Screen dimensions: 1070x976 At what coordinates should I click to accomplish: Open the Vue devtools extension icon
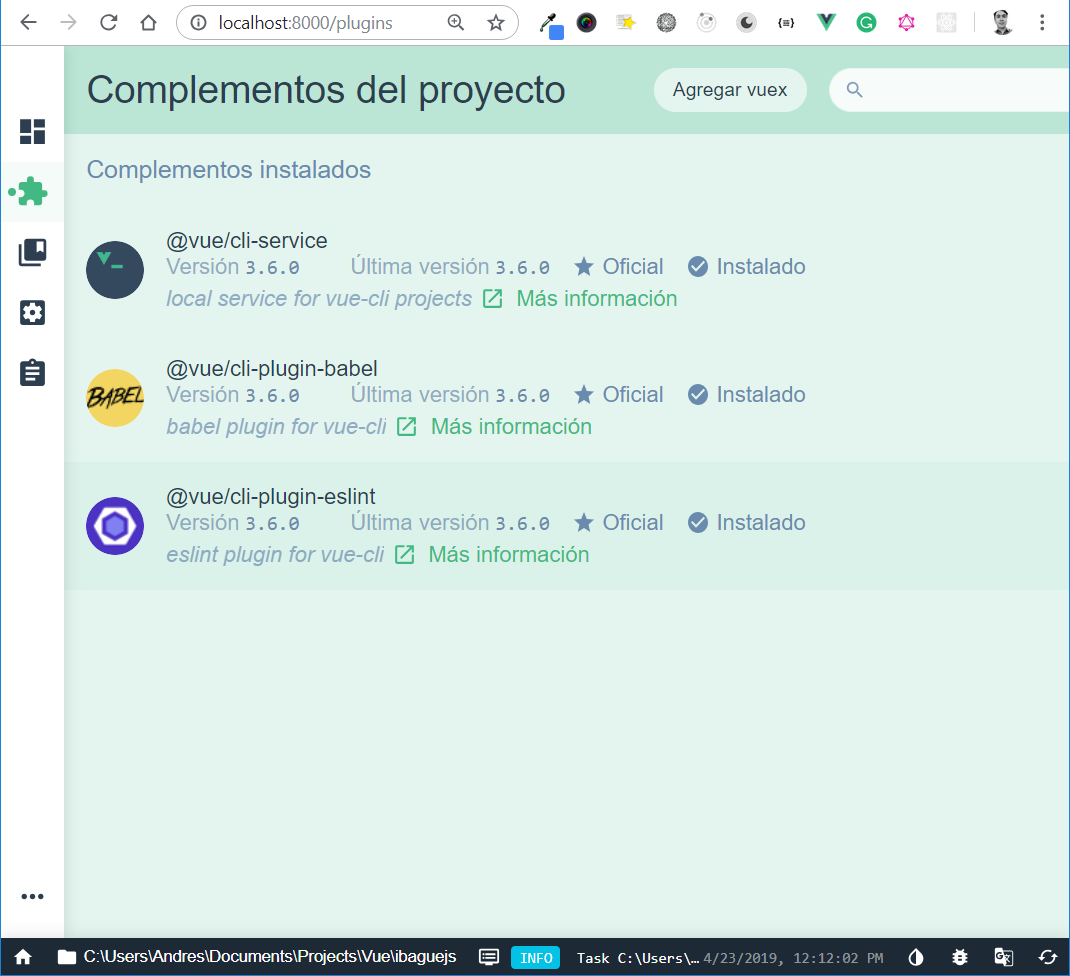tap(826, 23)
